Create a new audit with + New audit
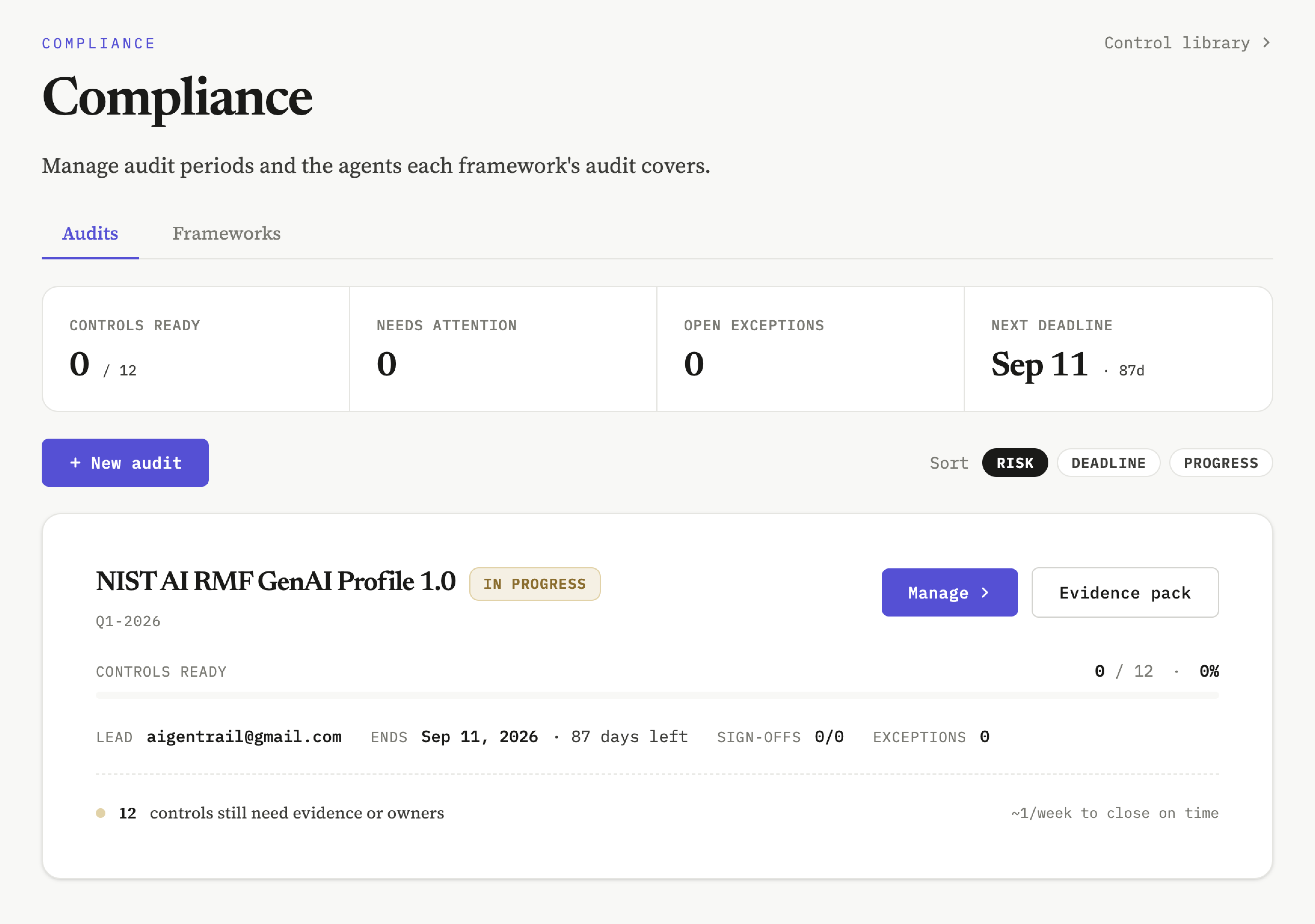This screenshot has width=1315, height=924. [125, 463]
